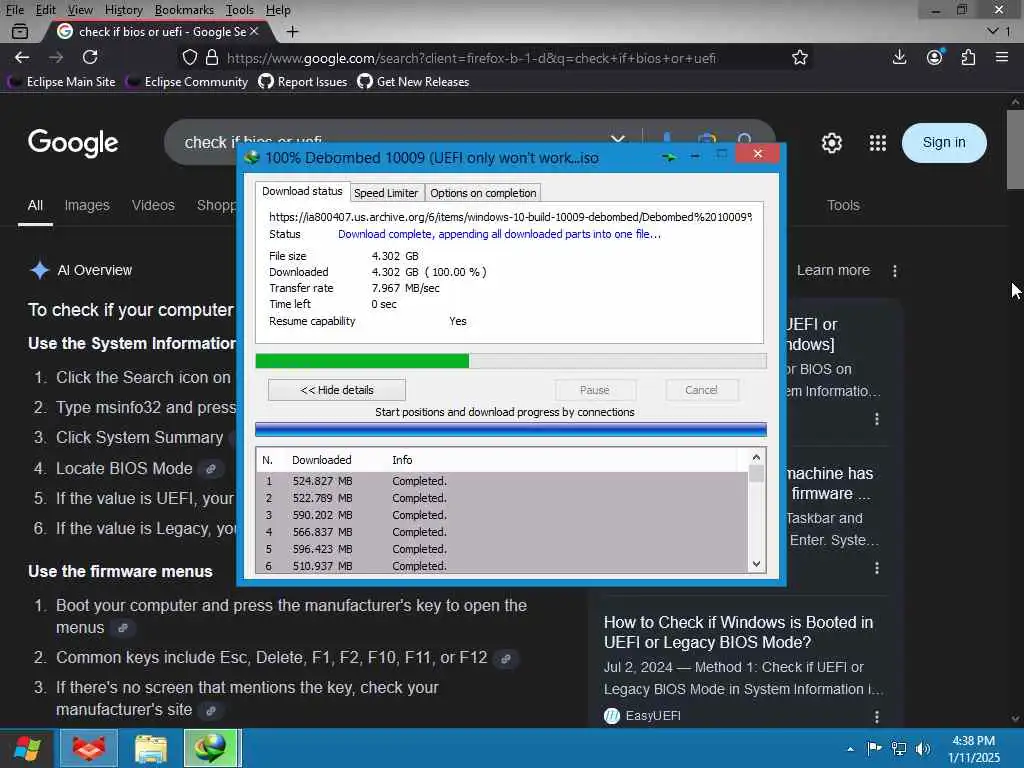Click the Pause button in IDM
Image resolution: width=1024 pixels, height=768 pixels.
(x=595, y=390)
